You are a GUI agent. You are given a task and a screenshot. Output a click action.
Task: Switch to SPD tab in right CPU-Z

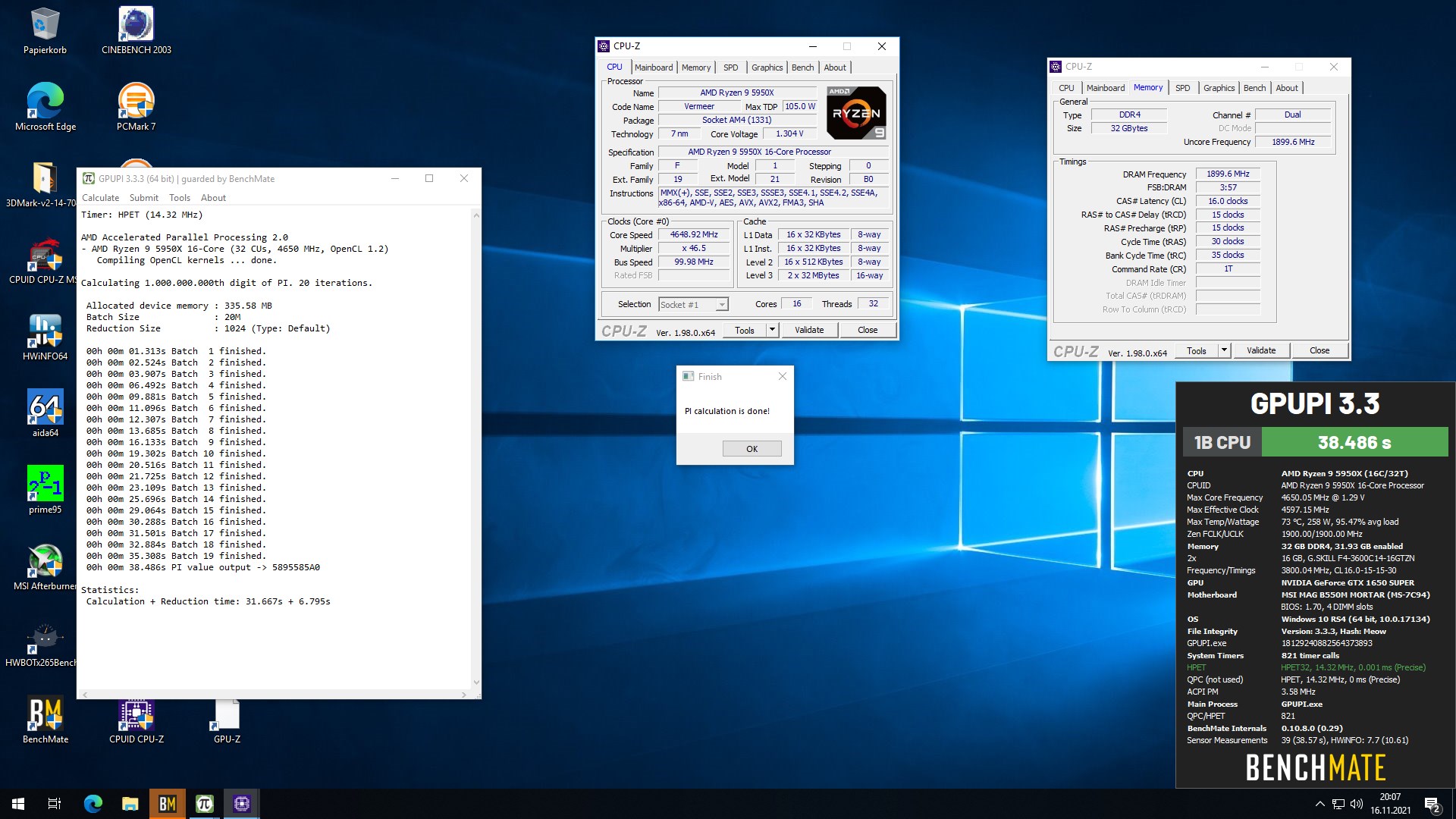[x=1182, y=88]
